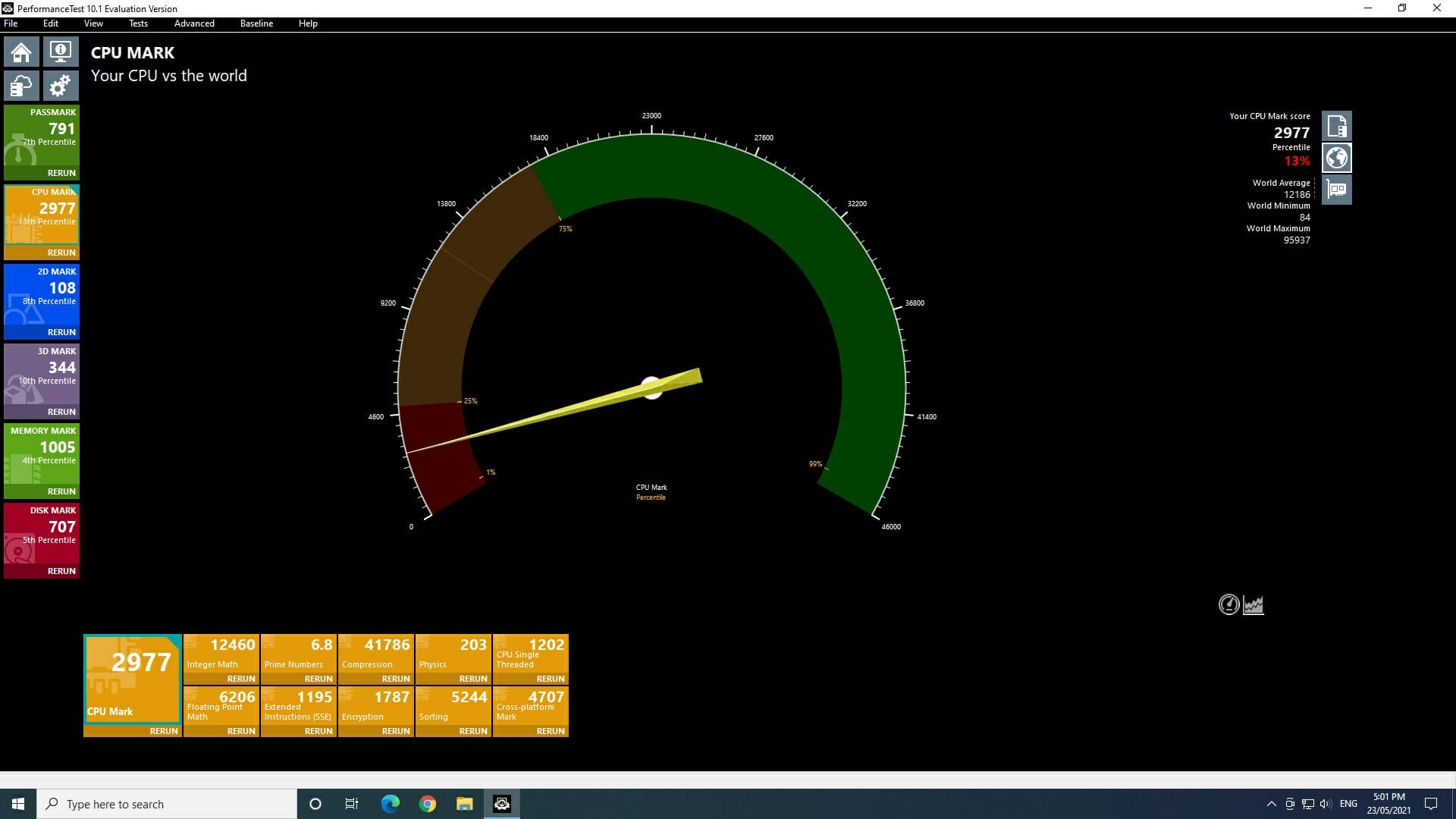Rerun the PassMark test
The width and height of the screenshot is (1456, 819).
pos(61,173)
